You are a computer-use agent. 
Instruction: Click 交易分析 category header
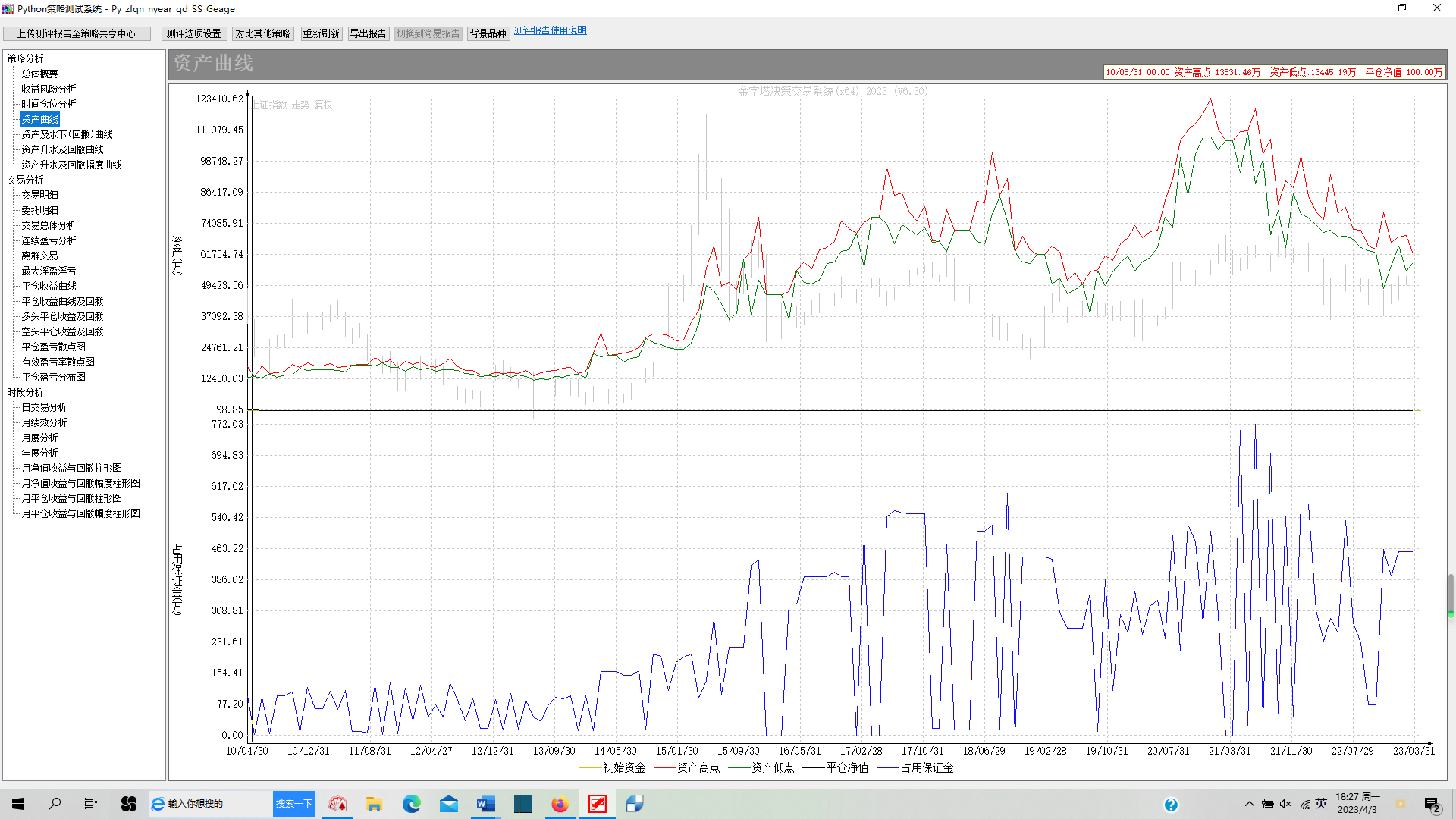[x=25, y=180]
